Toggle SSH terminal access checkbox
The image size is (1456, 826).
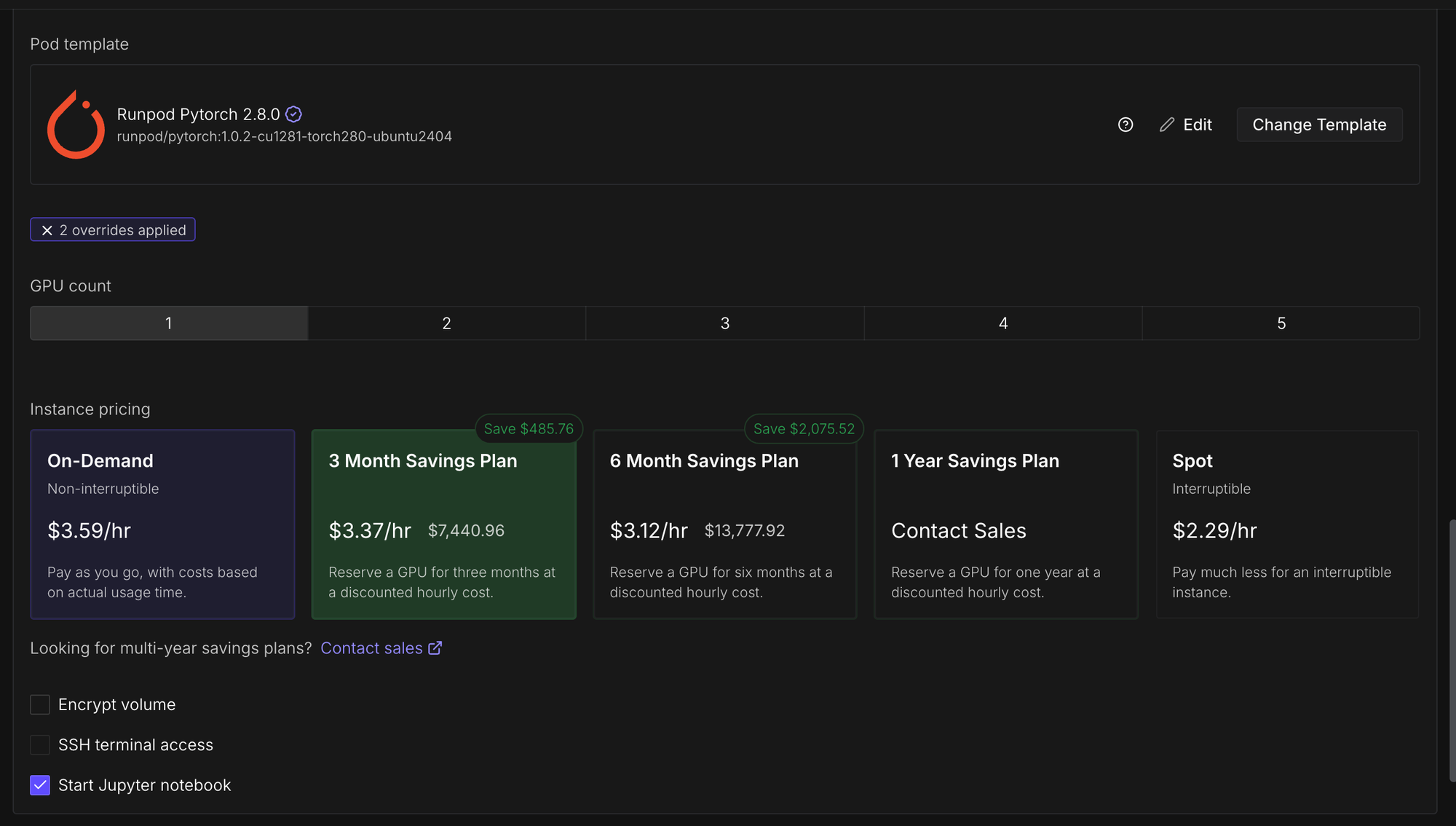point(40,744)
